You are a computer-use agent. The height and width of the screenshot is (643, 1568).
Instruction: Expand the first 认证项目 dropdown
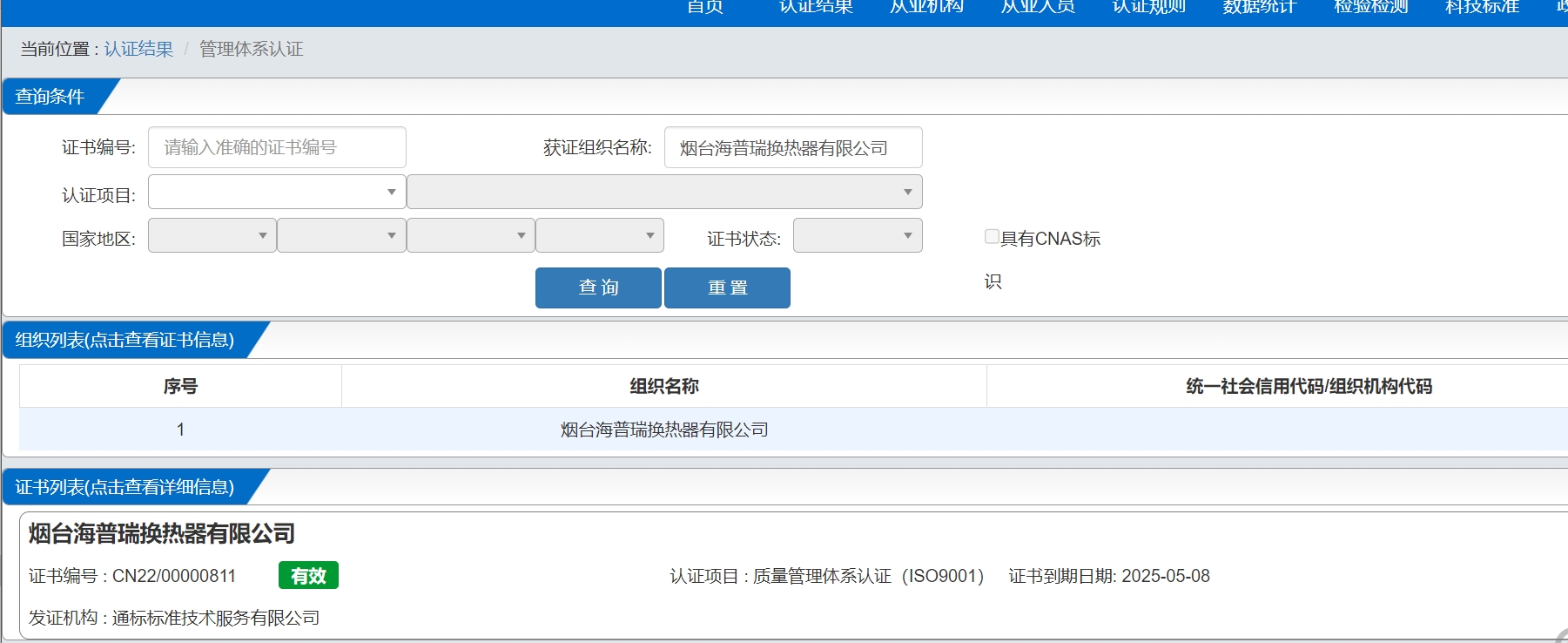point(277,192)
